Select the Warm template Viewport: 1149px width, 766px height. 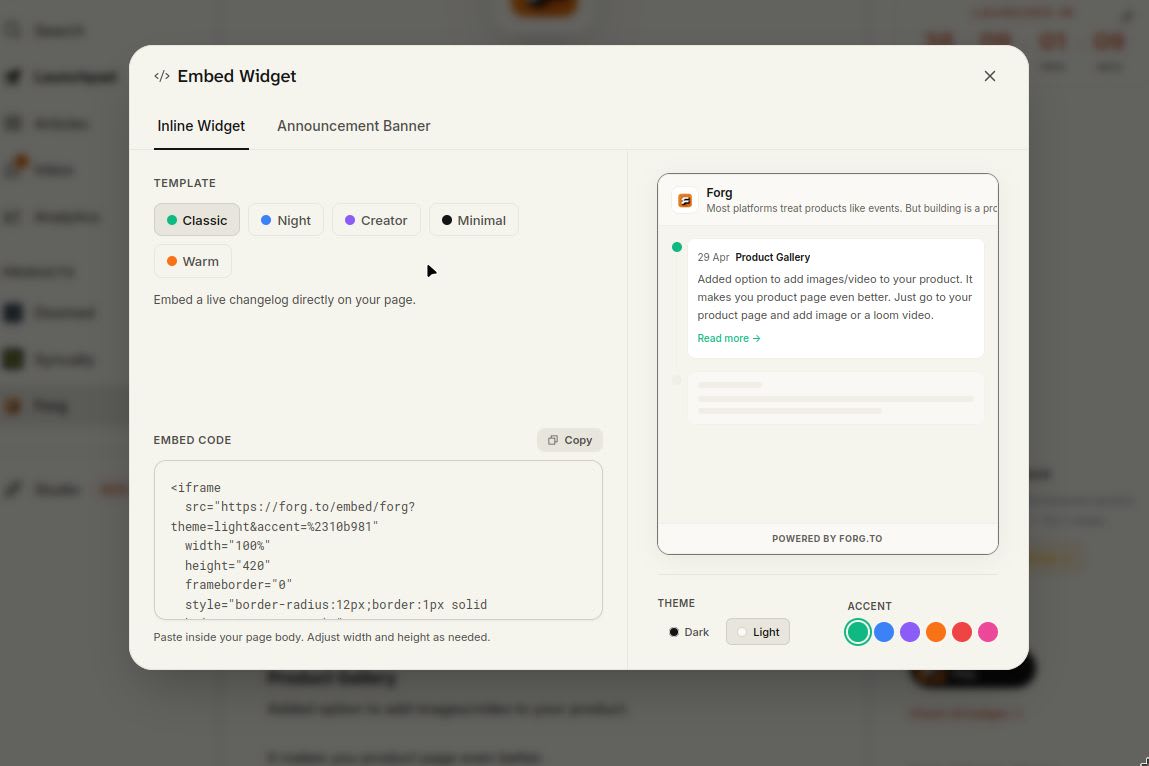tap(193, 261)
